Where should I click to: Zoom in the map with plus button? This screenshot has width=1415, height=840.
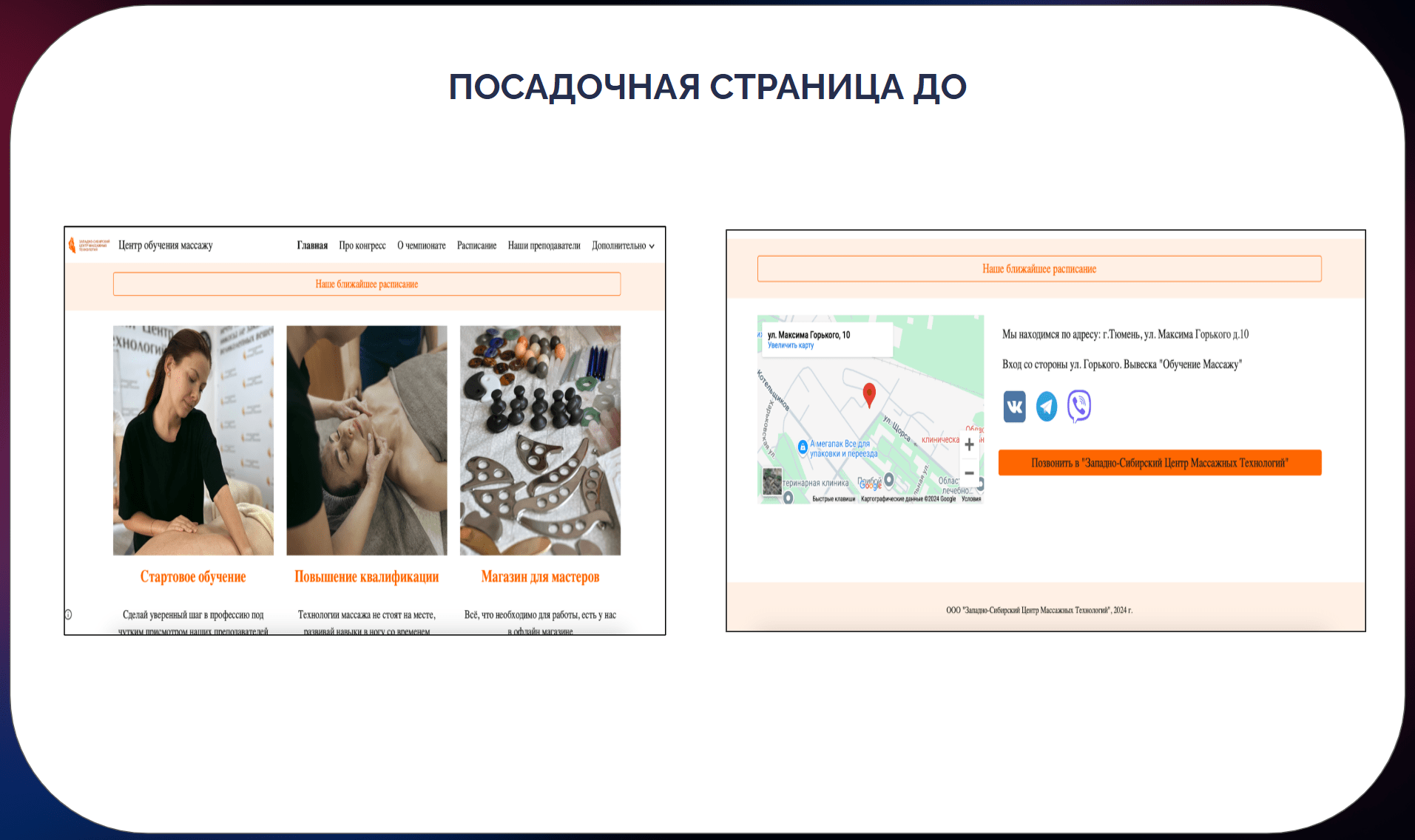(969, 445)
